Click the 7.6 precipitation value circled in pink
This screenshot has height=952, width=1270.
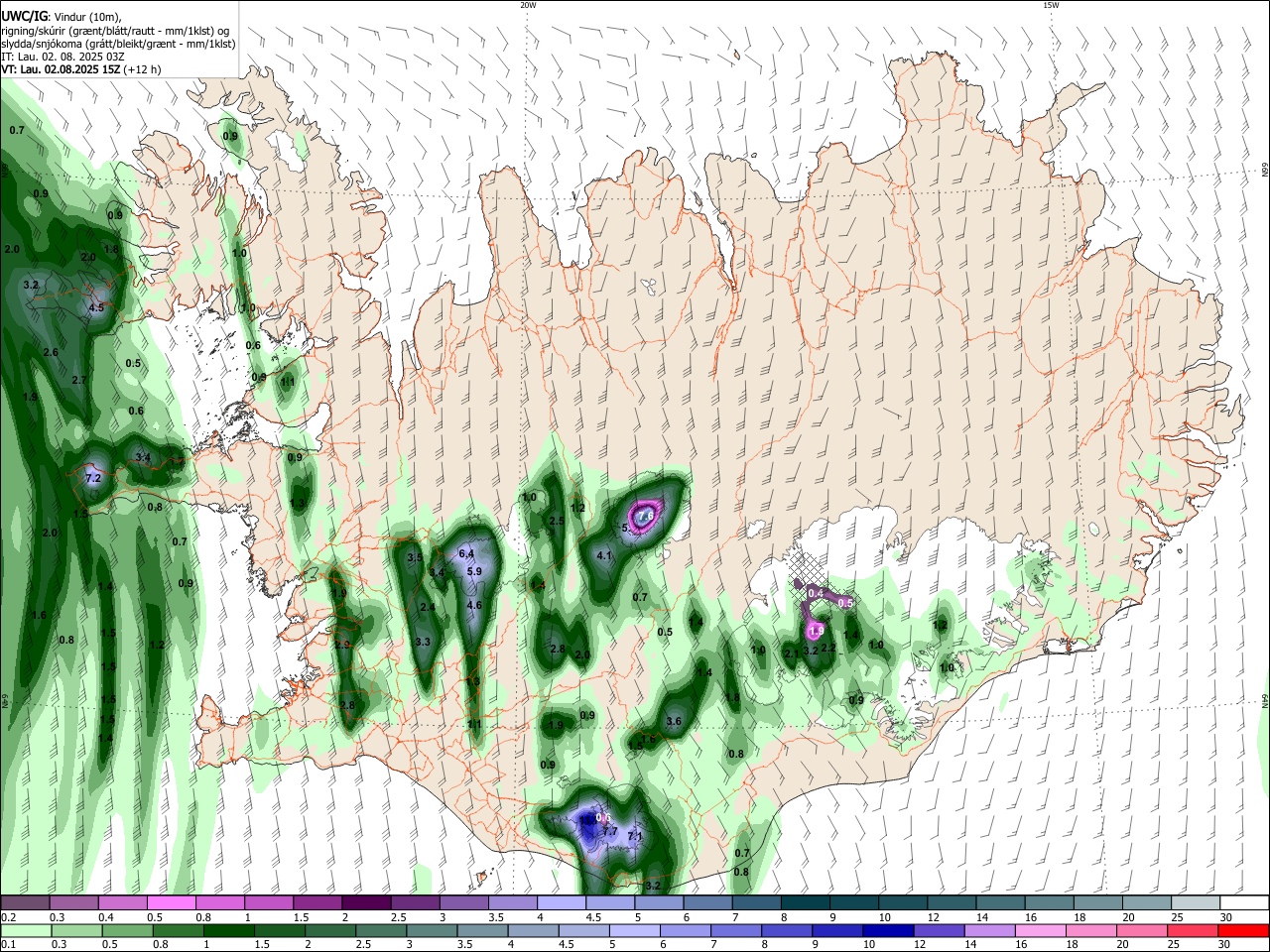point(646,516)
